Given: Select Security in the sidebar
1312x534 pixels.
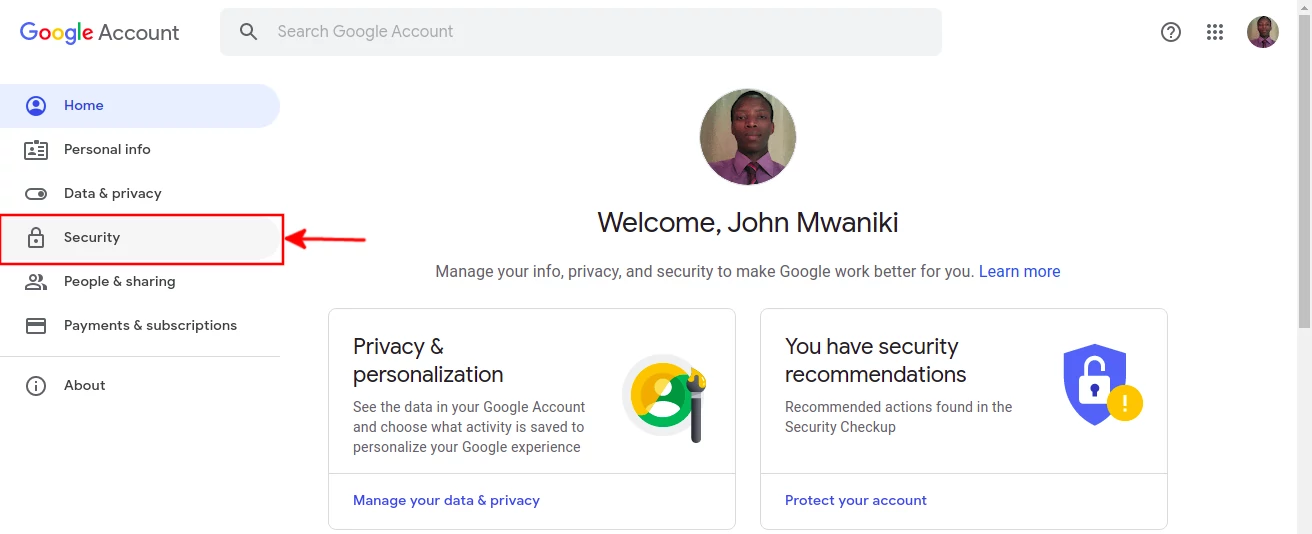Looking at the screenshot, I should coord(140,238).
